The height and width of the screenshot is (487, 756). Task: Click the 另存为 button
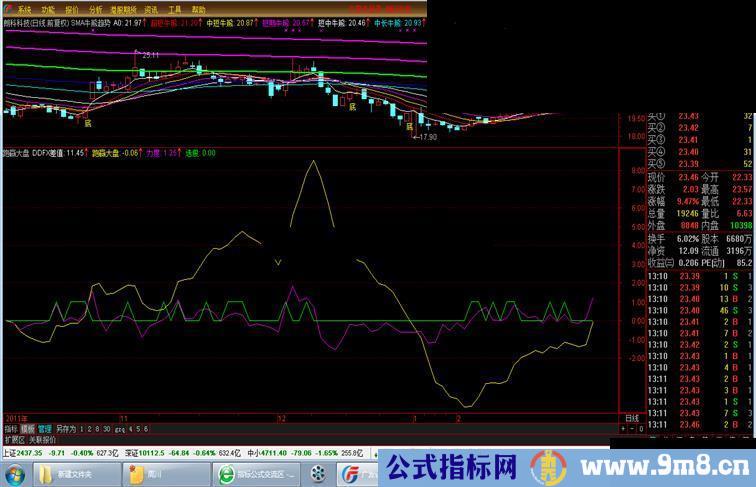[66, 427]
